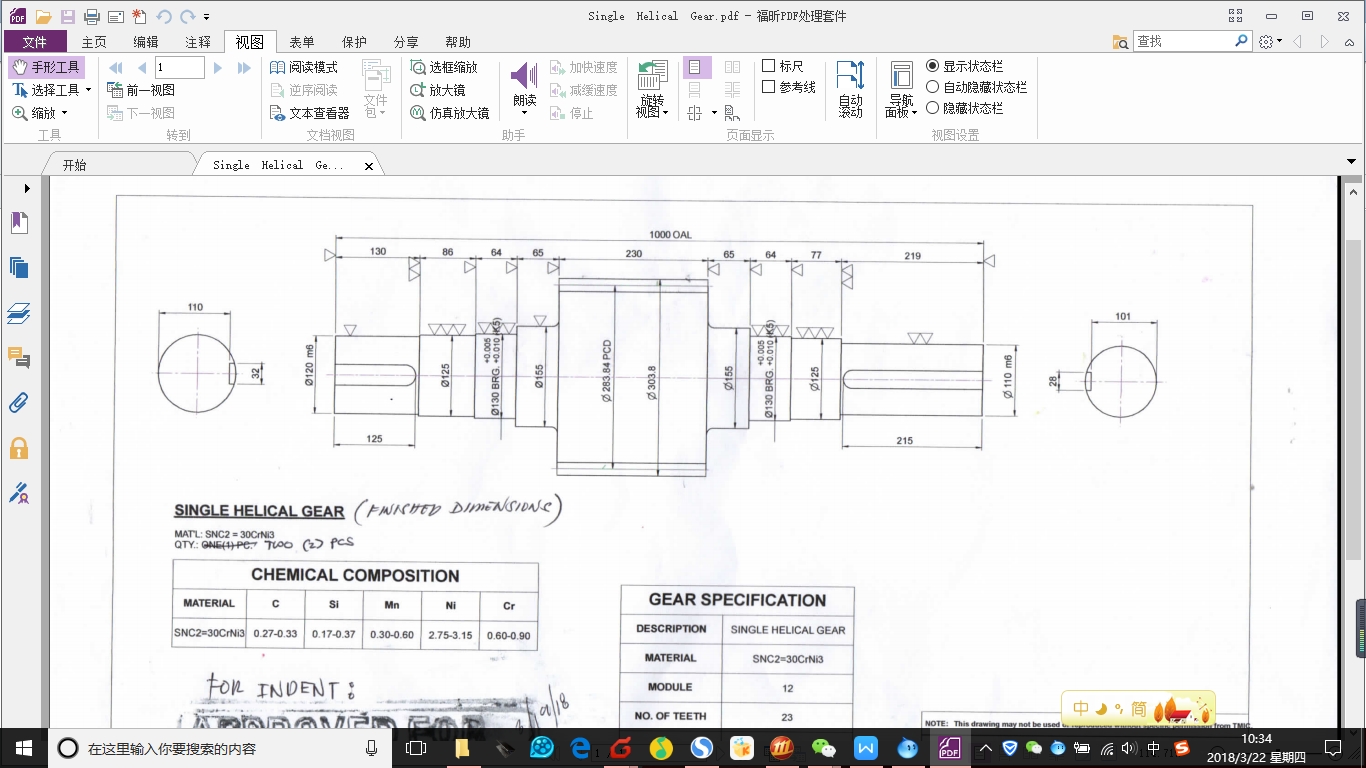Click the 文本查看器 text viewer button
Image resolution: width=1366 pixels, height=768 pixels.
(310, 113)
